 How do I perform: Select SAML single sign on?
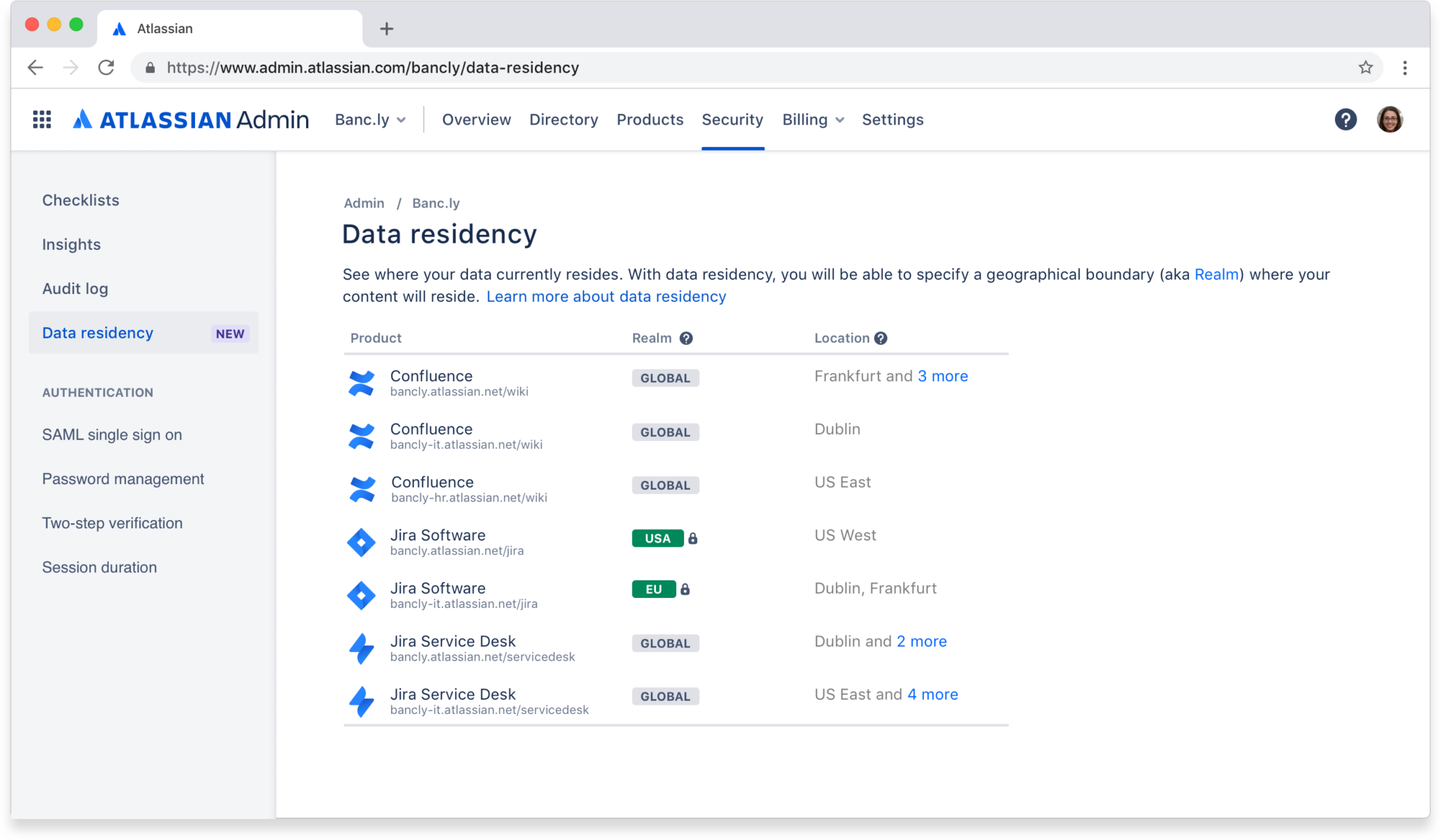click(x=112, y=435)
